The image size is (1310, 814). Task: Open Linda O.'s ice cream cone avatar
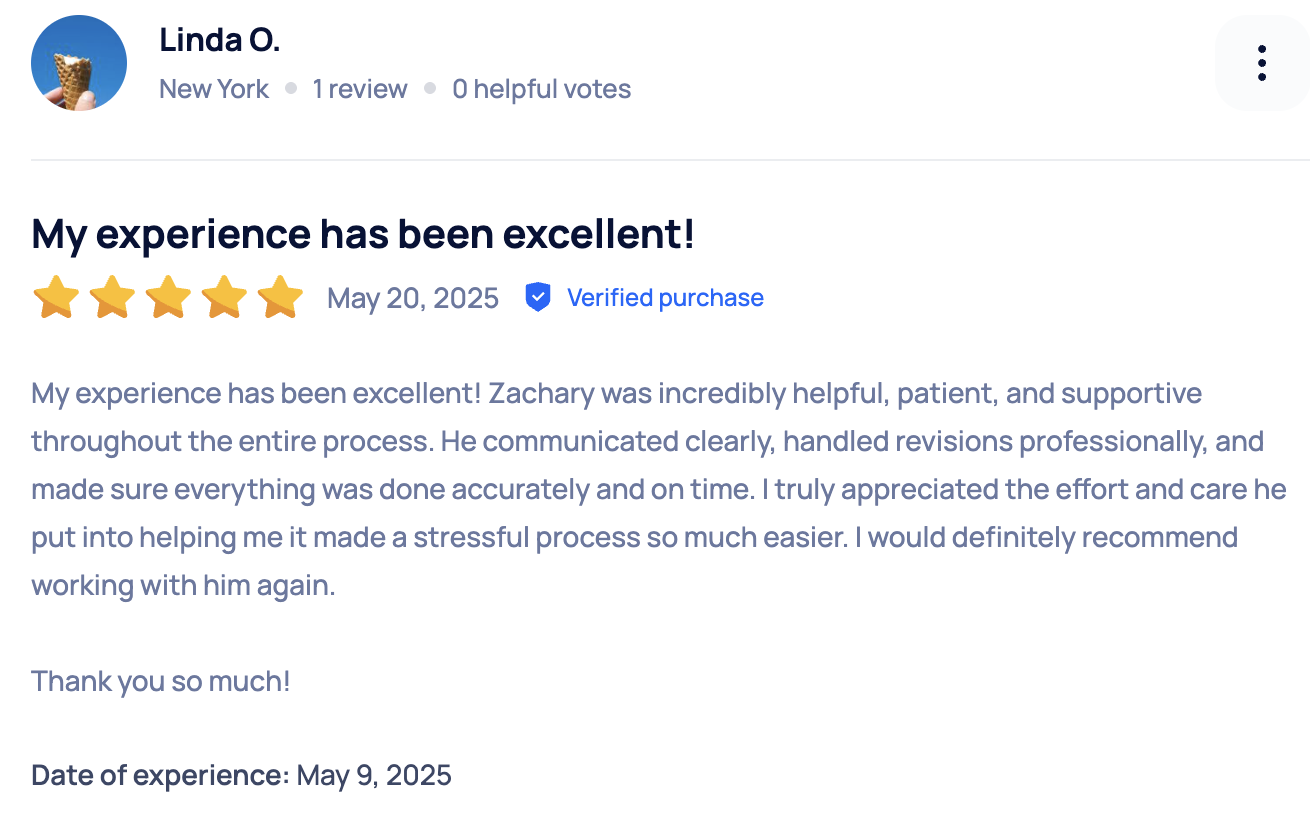79,63
